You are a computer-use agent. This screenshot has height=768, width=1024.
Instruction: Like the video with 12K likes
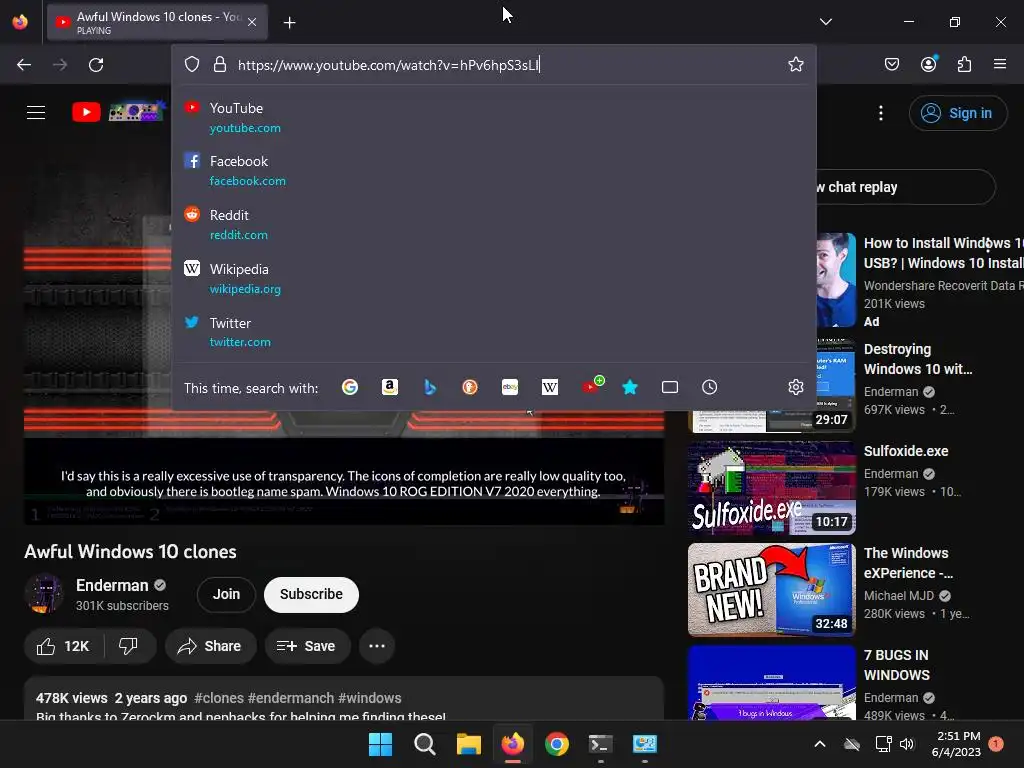pyautogui.click(x=63, y=646)
